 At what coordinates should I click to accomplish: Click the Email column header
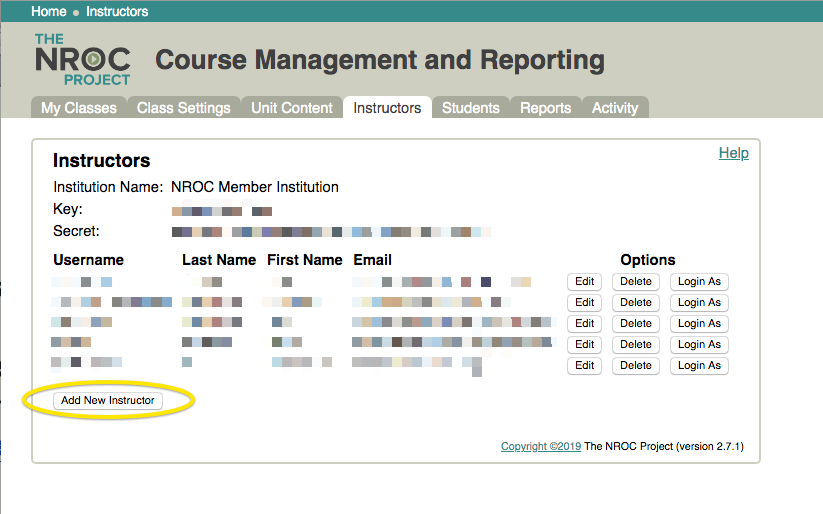373,260
